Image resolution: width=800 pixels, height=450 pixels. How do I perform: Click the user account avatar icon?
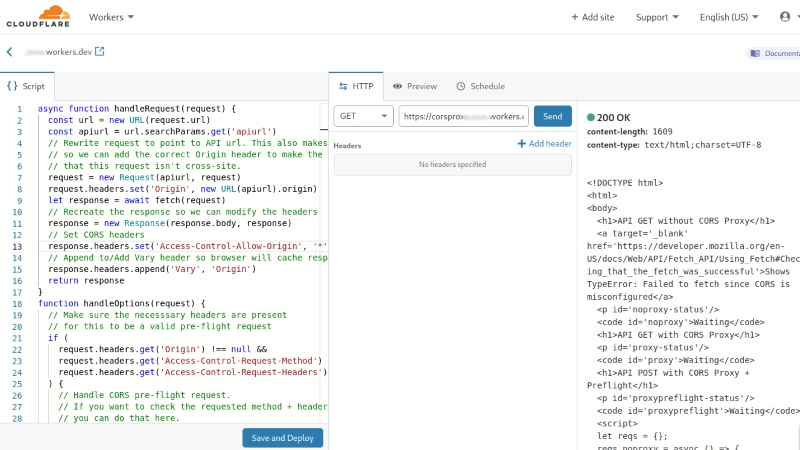tap(785, 17)
